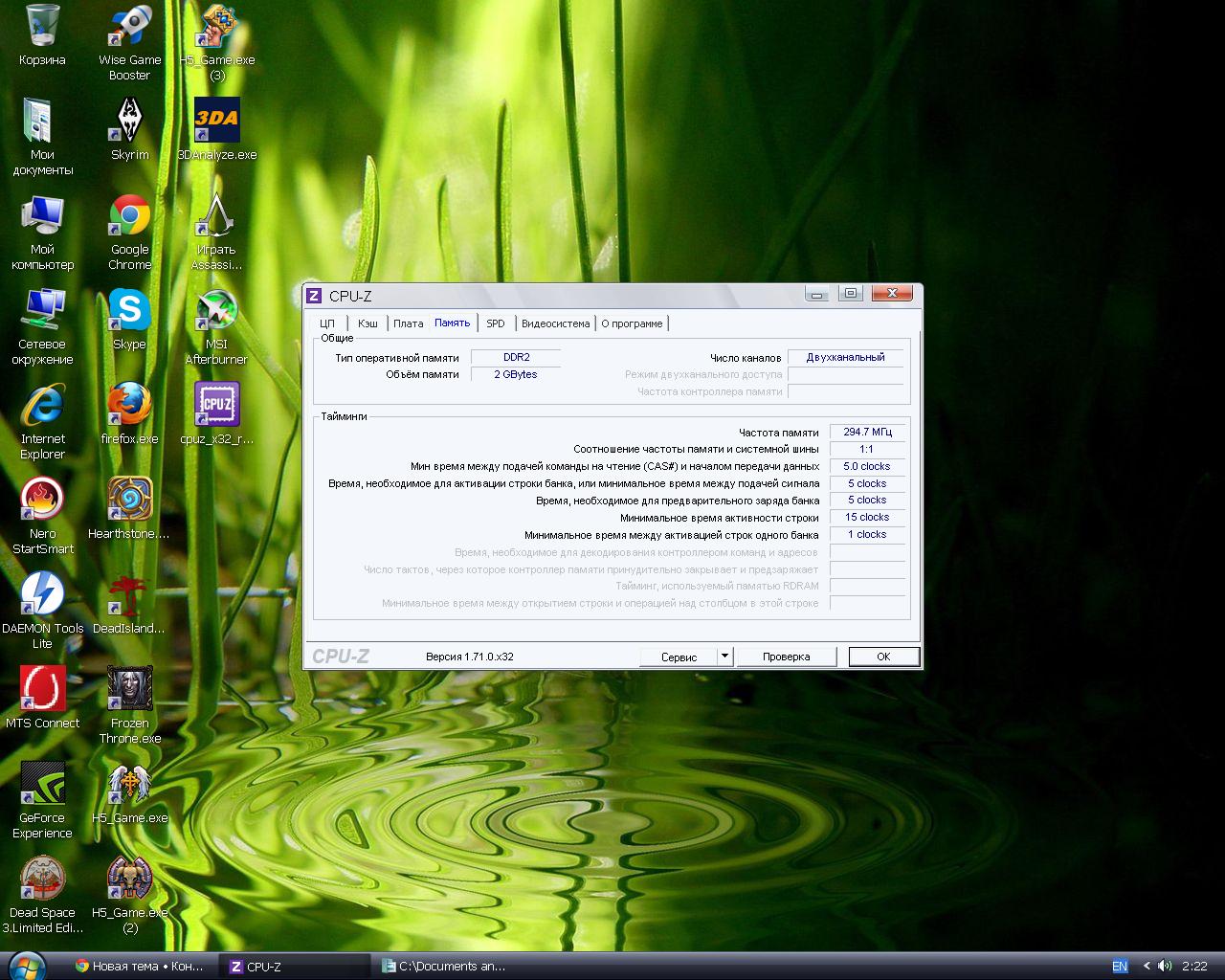Select the Играть Assassin's shortcut icon

click(x=216, y=232)
